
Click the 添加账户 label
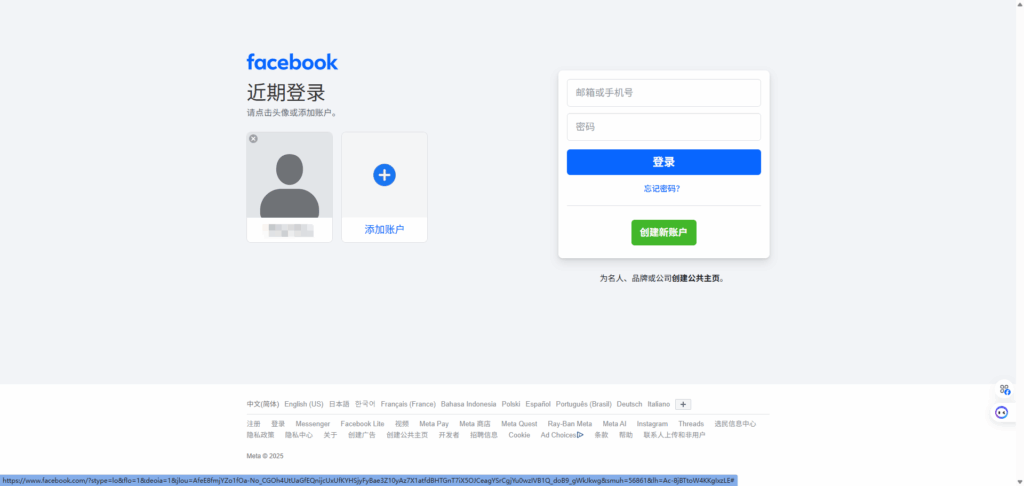coord(384,229)
